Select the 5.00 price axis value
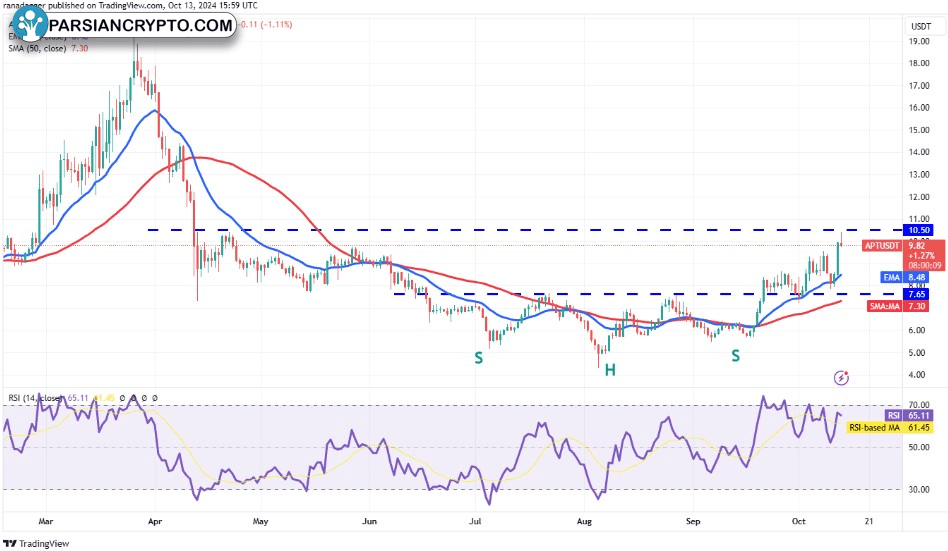The height and width of the screenshot is (551, 948). (x=917, y=353)
